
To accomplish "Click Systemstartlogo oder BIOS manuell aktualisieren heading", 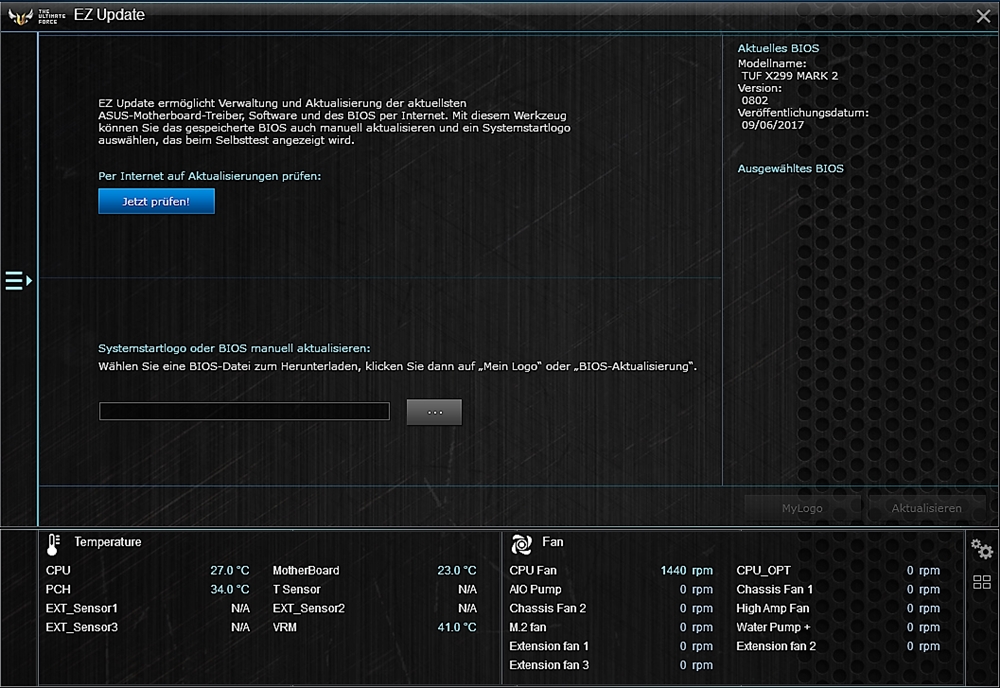I will pyautogui.click(x=234, y=349).
